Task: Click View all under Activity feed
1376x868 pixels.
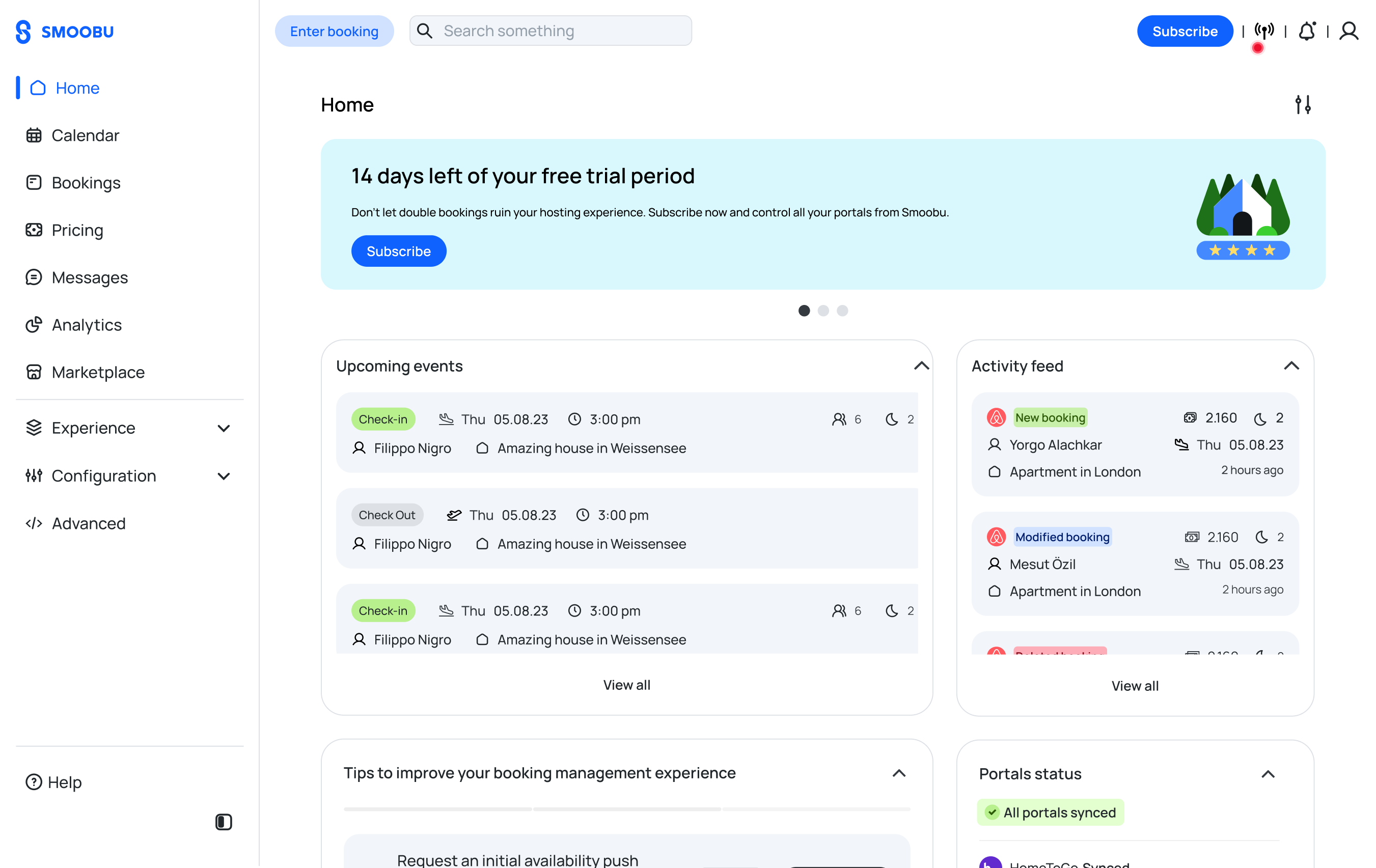Action: click(x=1135, y=686)
